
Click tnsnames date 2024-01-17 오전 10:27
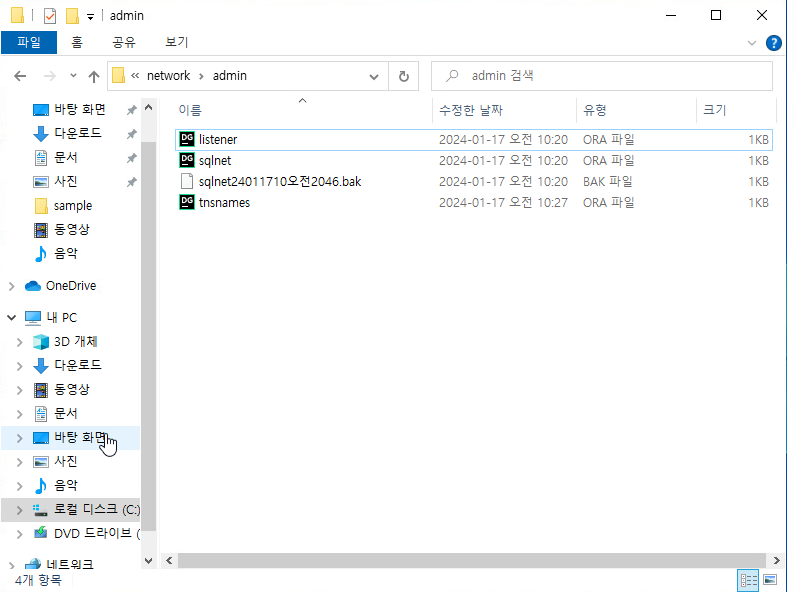tap(503, 202)
